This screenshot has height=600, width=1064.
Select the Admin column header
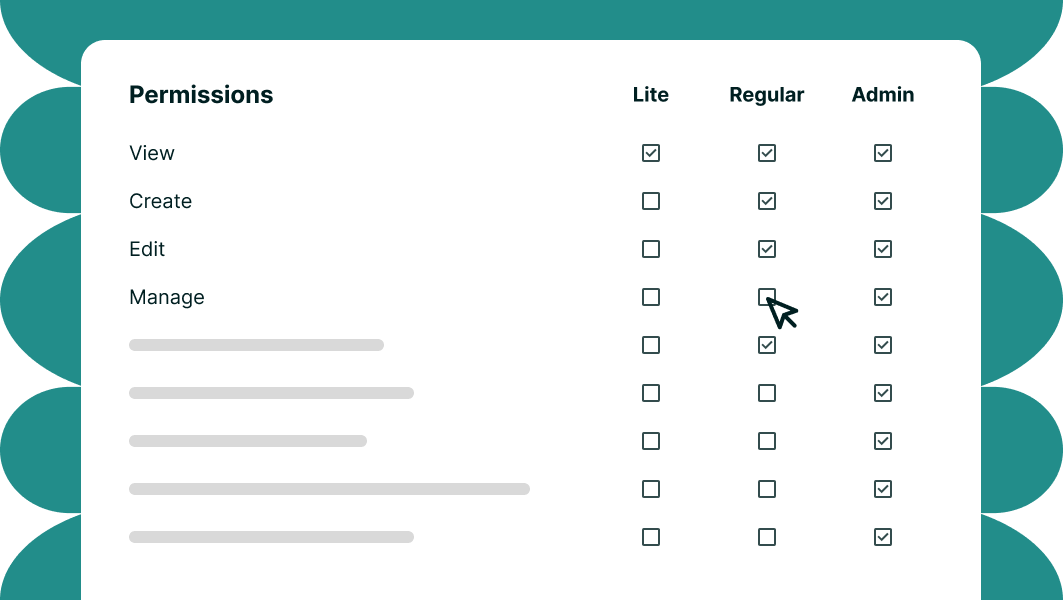click(883, 95)
